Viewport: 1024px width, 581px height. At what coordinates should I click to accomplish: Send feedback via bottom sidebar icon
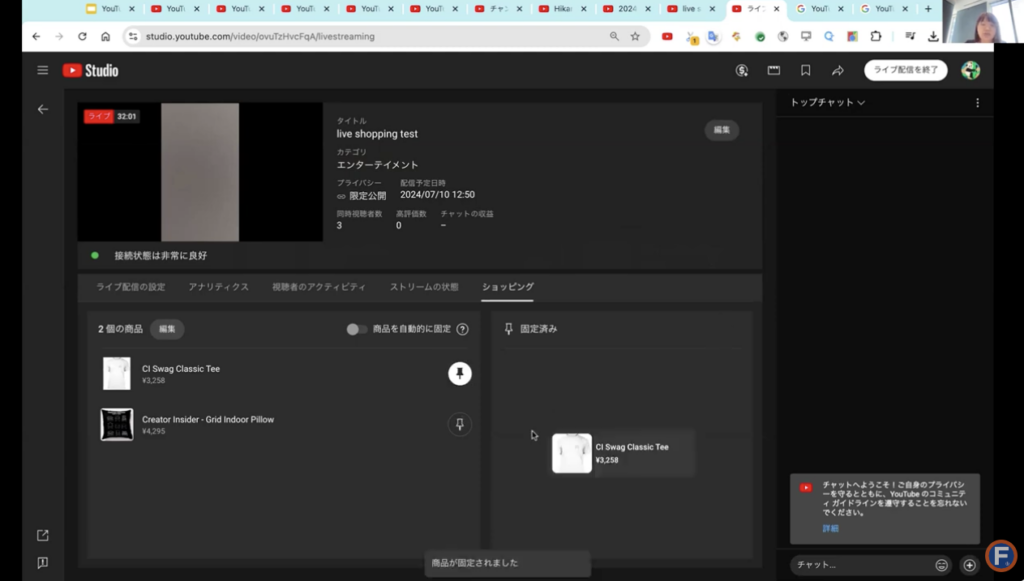43,563
